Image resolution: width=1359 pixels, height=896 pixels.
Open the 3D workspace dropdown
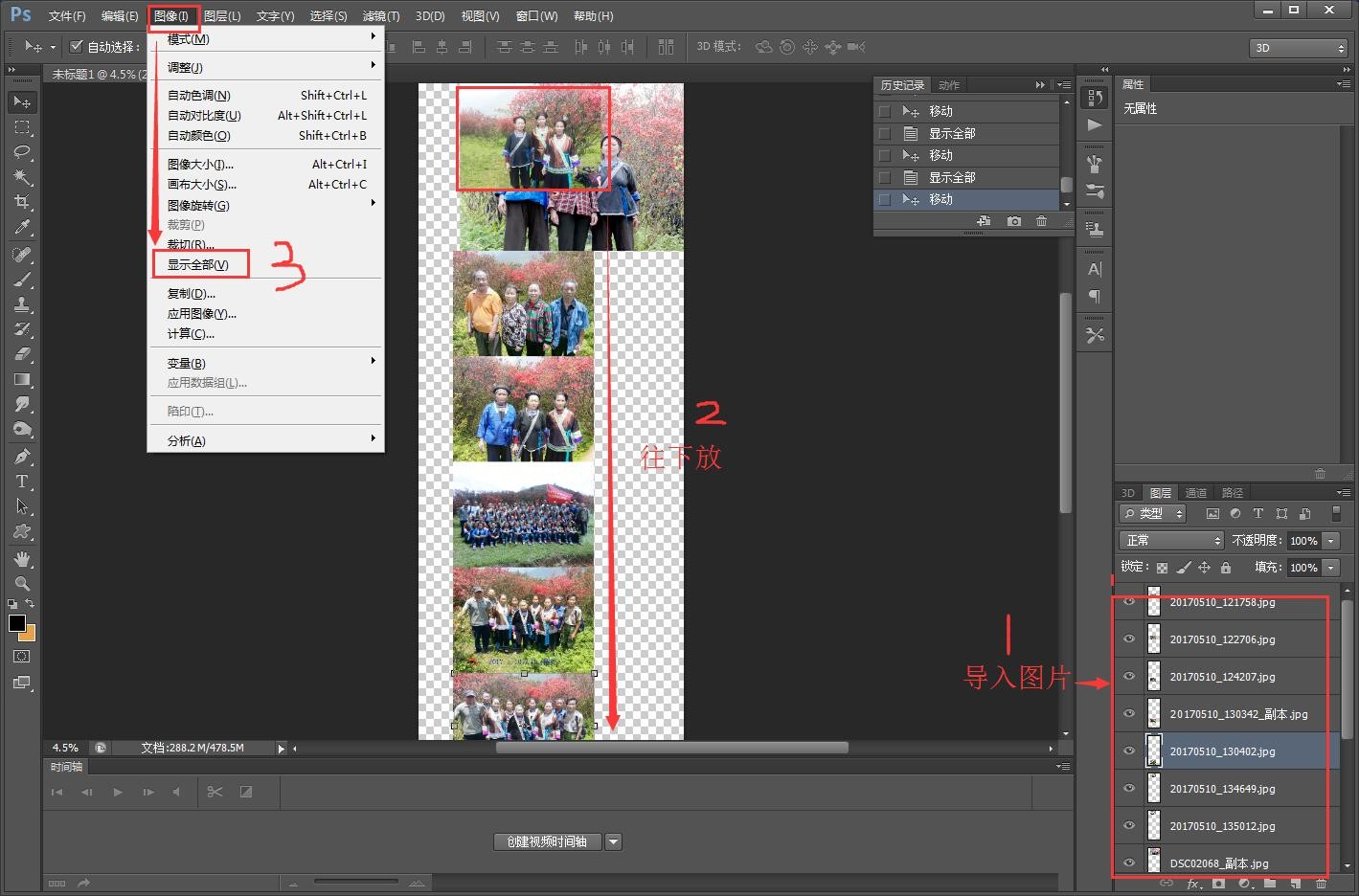tap(1298, 48)
